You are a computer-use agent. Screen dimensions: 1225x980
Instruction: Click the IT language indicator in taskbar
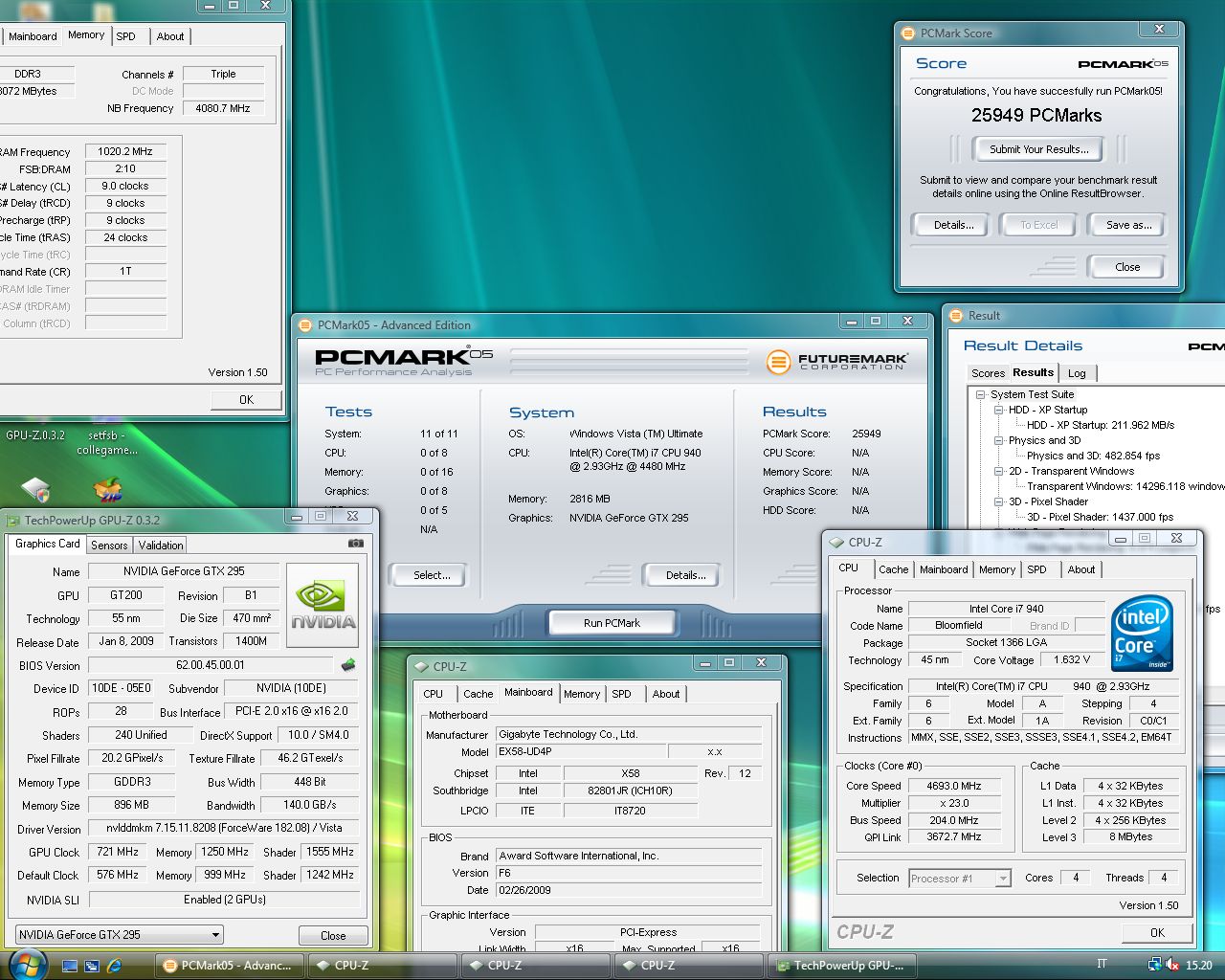coord(1102,965)
